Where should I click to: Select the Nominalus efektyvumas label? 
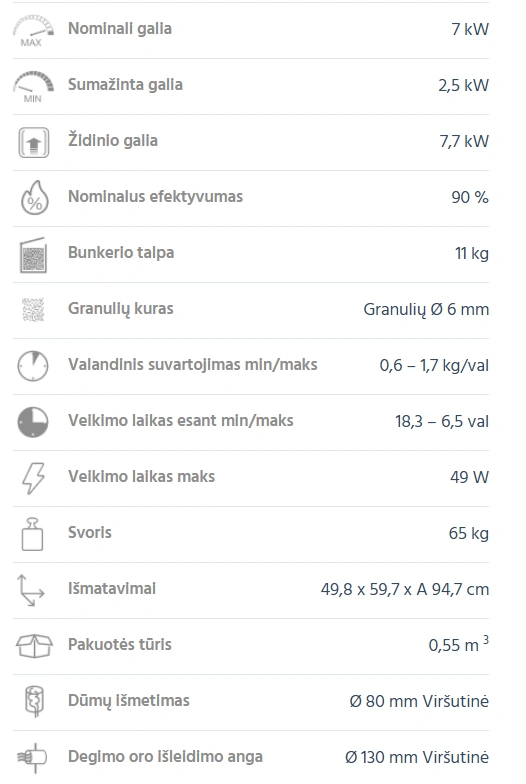[x=156, y=196]
